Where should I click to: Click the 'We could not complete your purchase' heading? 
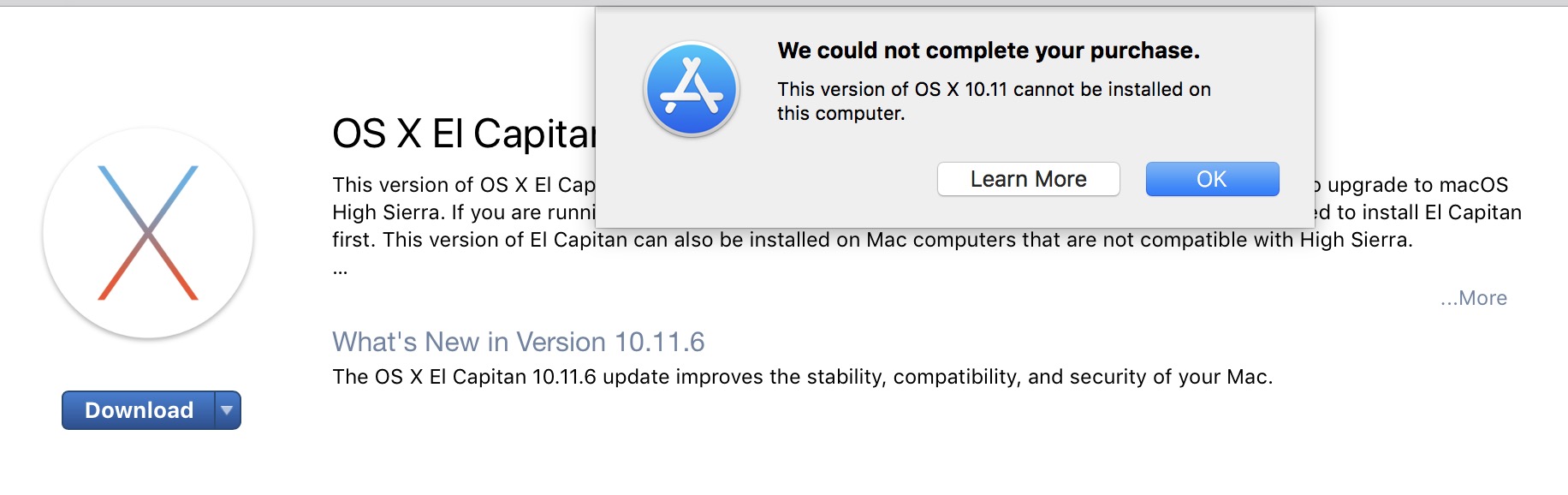tap(988, 51)
